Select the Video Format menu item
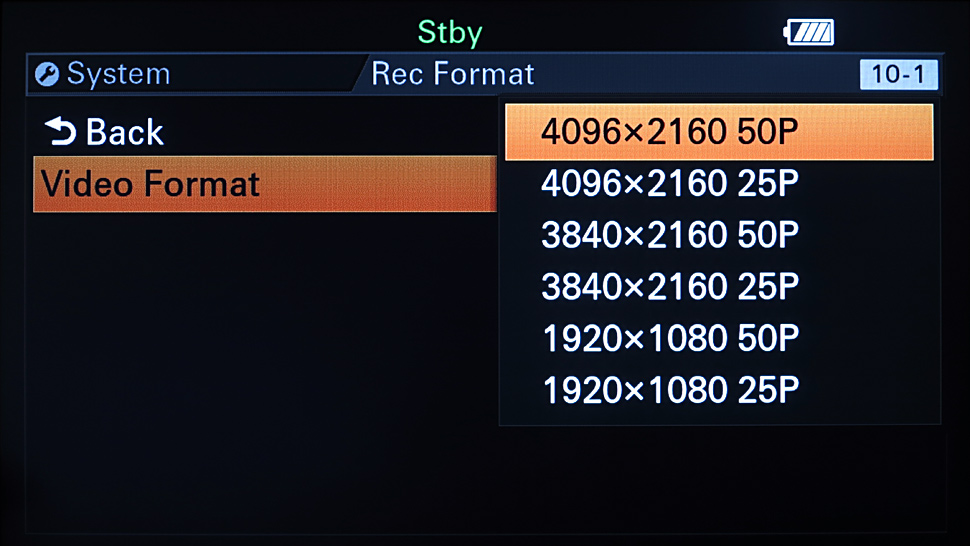The height and width of the screenshot is (546, 970). coord(265,184)
